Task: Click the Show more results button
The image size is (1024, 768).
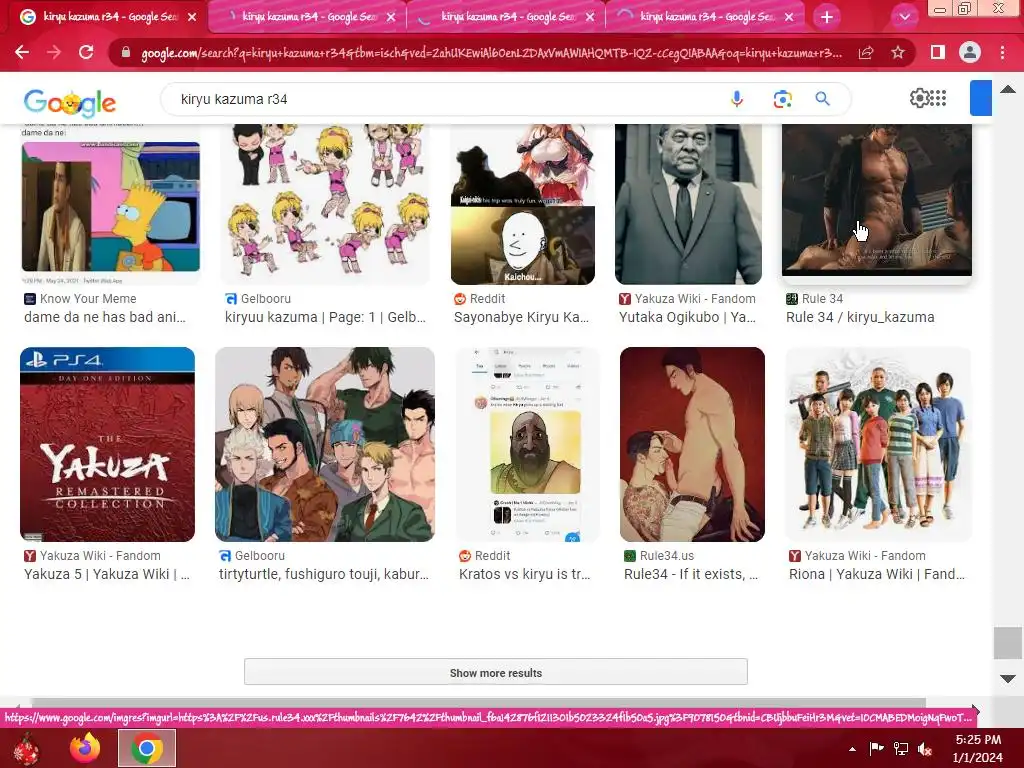Action: pos(496,672)
